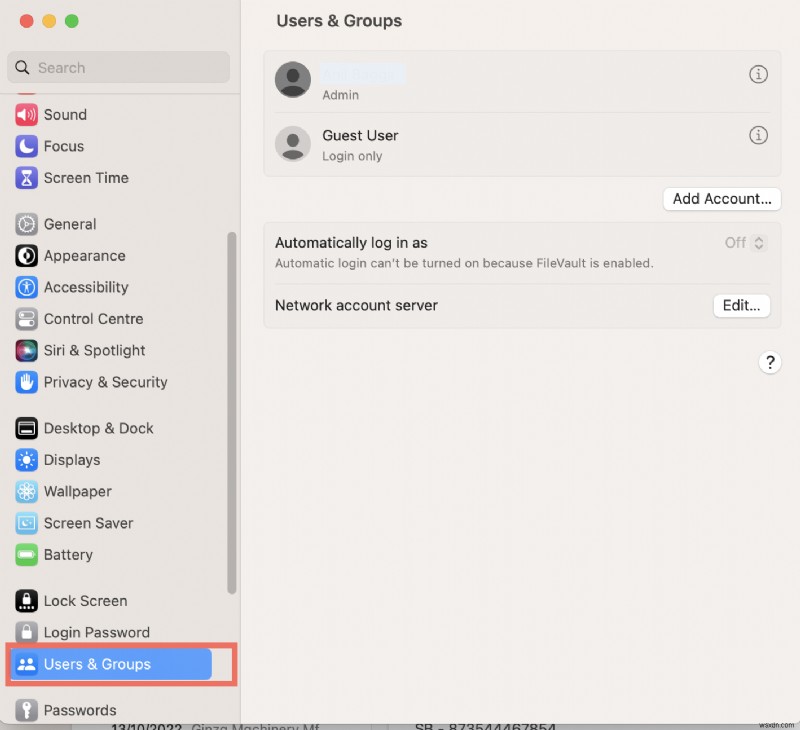Select the Desktop & Dock icon

26,428
